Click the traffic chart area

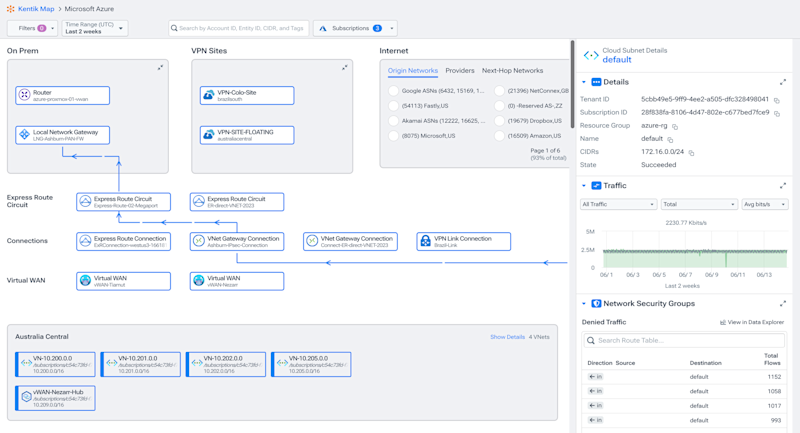tap(695, 250)
